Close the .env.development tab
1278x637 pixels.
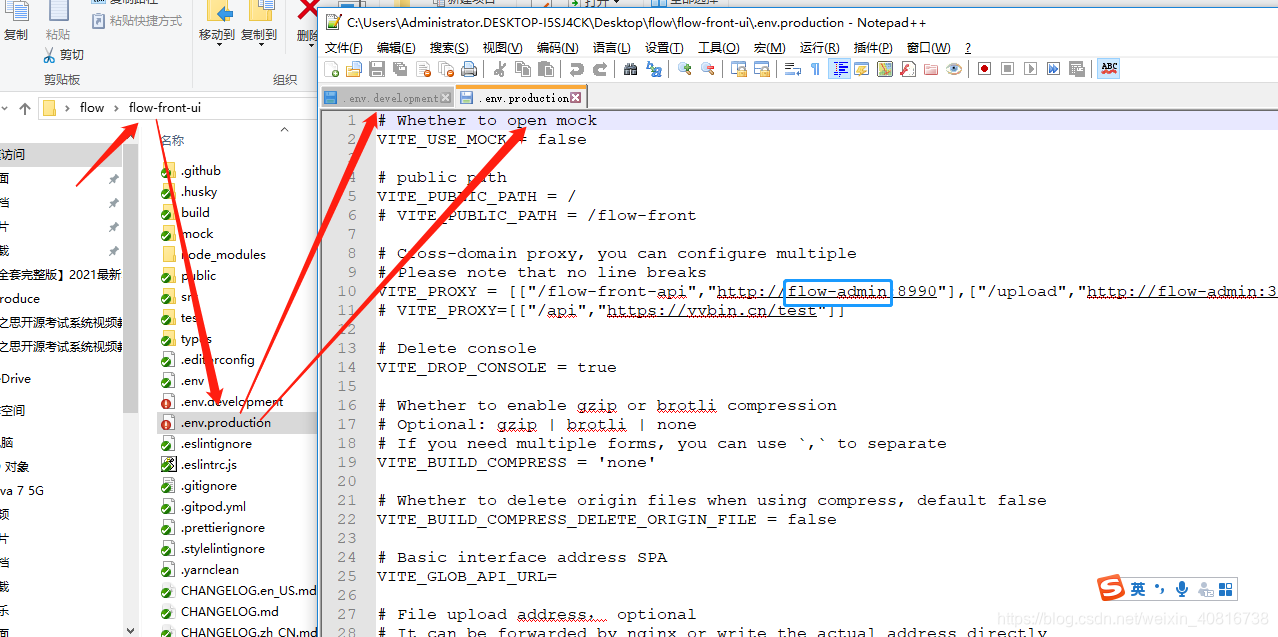tap(445, 98)
